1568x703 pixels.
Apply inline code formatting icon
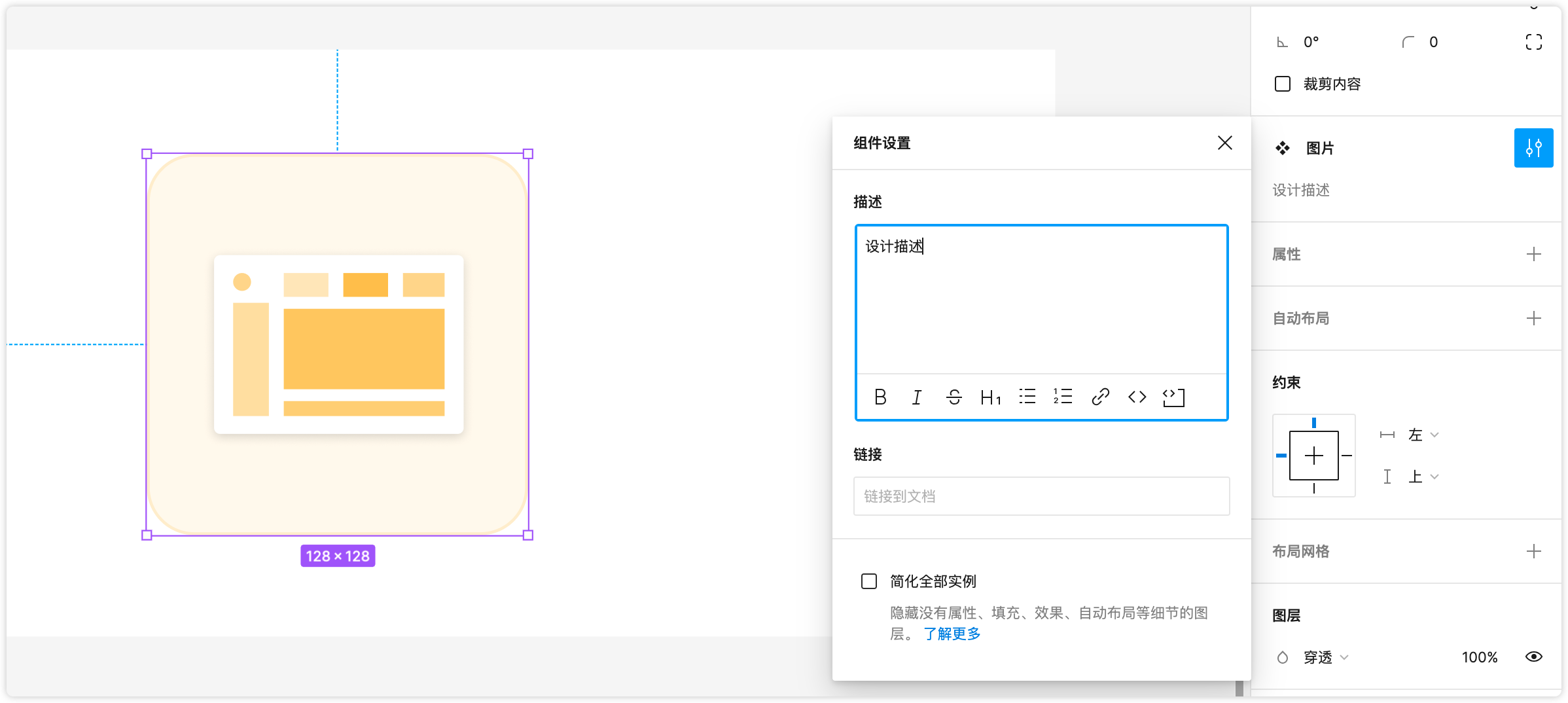1137,397
